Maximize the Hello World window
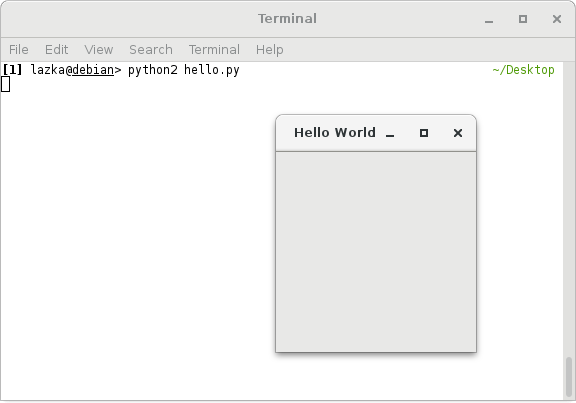This screenshot has height=403, width=576. coord(424,133)
